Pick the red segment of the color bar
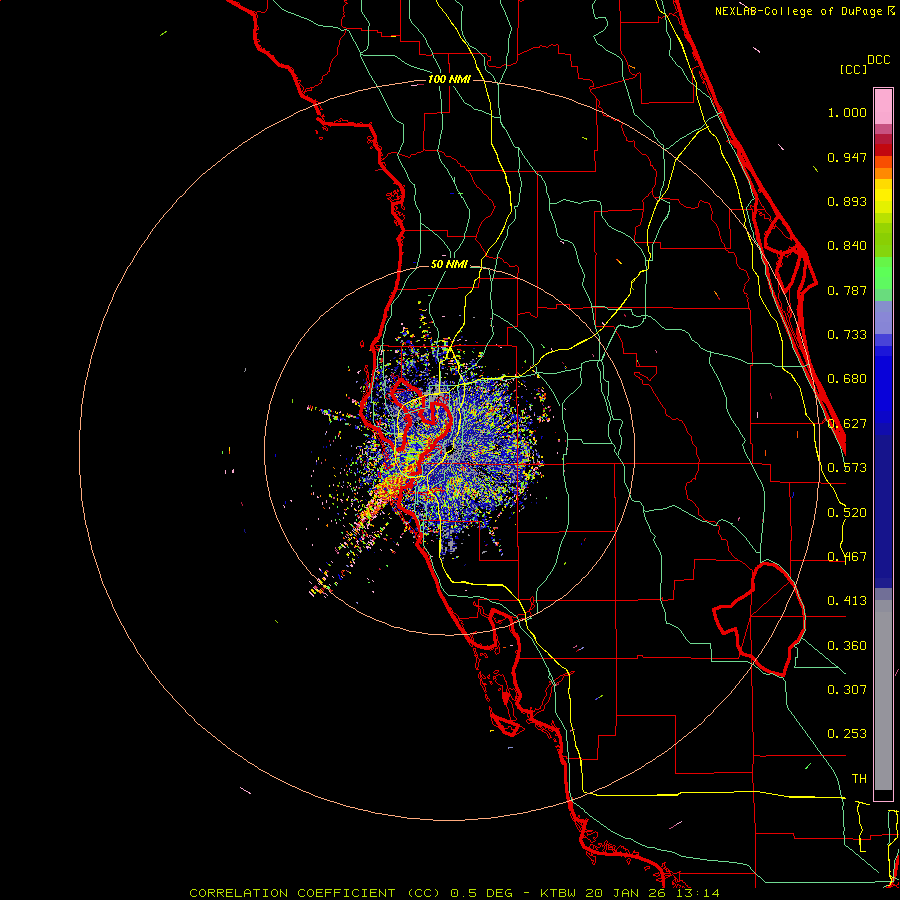This screenshot has width=900, height=900. (x=883, y=150)
